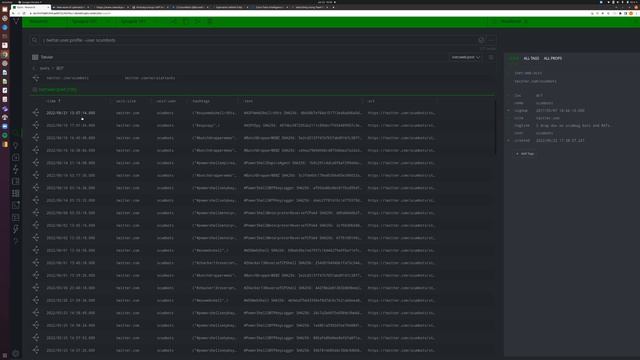Switch to the ALL PROPS tab
Viewport: 640px width, 360px height.
click(x=553, y=58)
